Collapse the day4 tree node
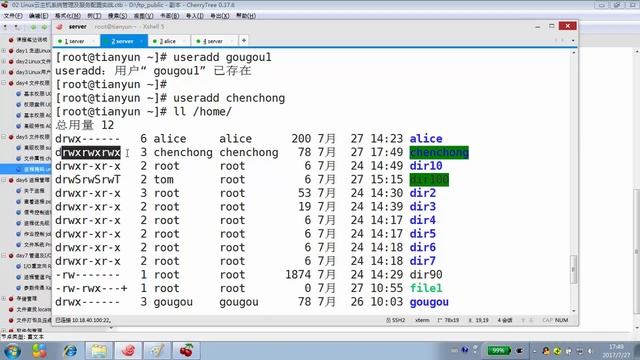Image resolution: width=640 pixels, height=360 pixels. 4,83
